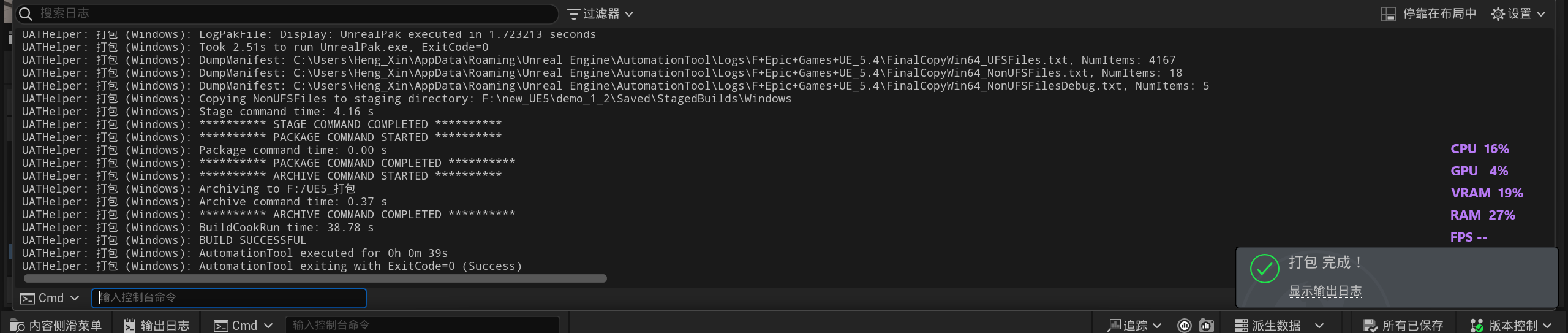This screenshot has width=1568, height=333.
Task: Click the 派生数据 server stack icon
Action: point(1242,326)
